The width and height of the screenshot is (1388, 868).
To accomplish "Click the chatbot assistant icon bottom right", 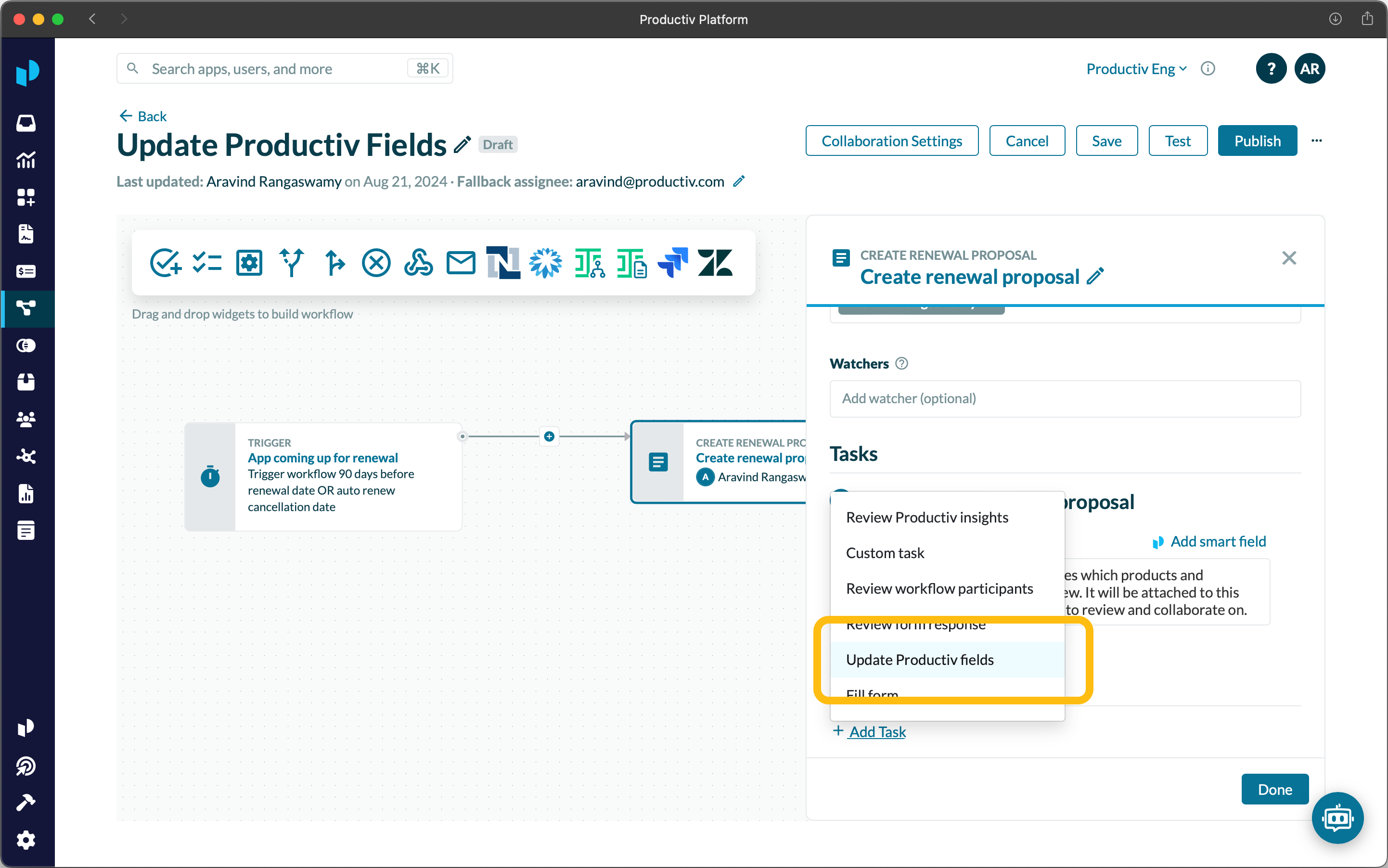I will [x=1337, y=817].
